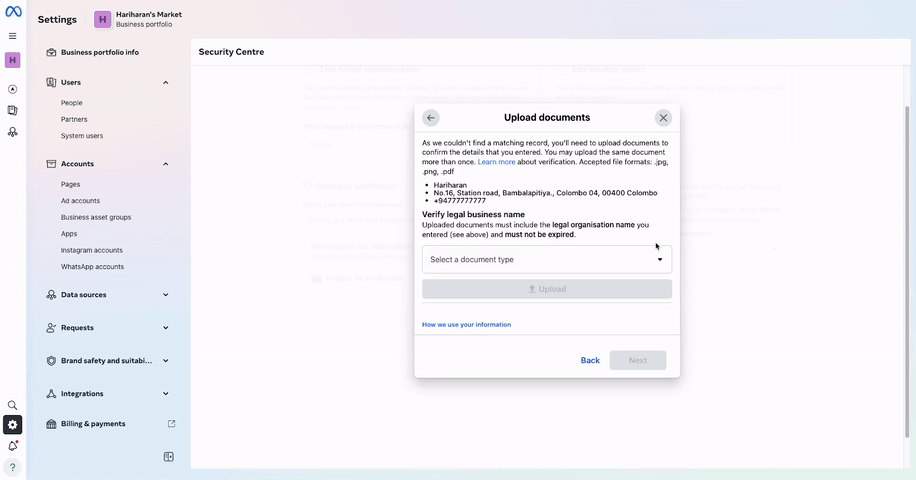Click the Accounts section icon

pyautogui.click(x=51, y=164)
